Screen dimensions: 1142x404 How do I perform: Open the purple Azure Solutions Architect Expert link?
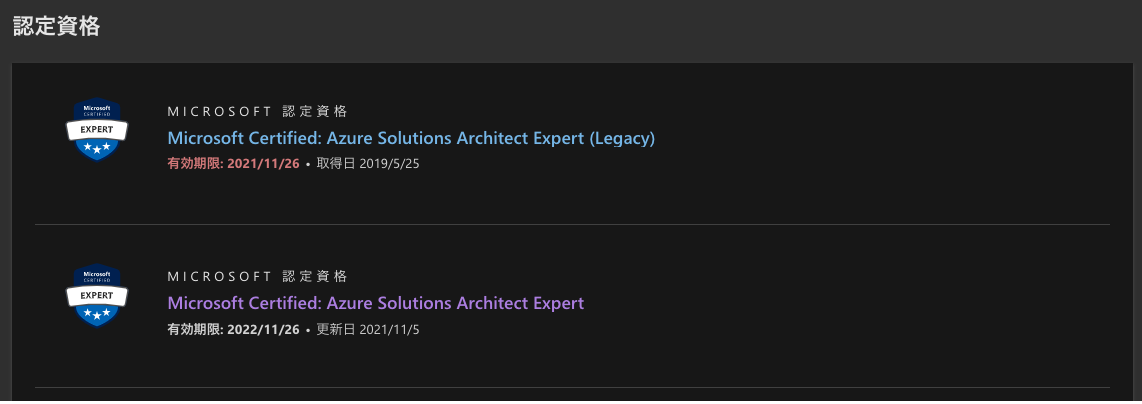pos(375,303)
